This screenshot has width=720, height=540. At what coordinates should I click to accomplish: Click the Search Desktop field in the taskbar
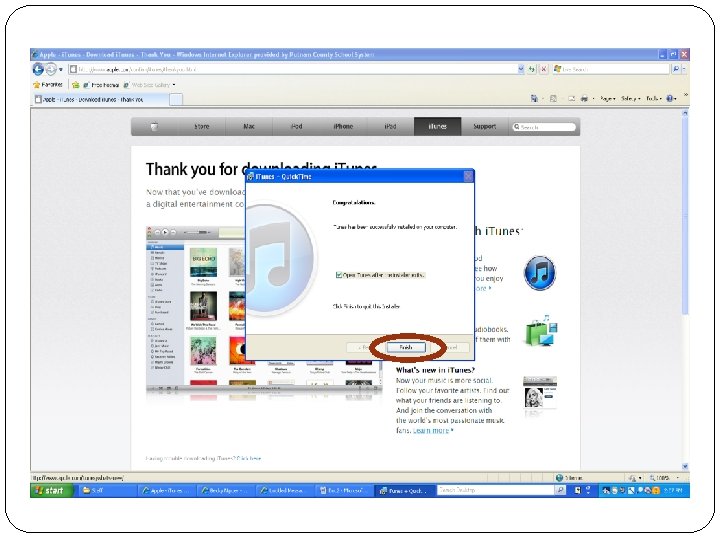495,490
